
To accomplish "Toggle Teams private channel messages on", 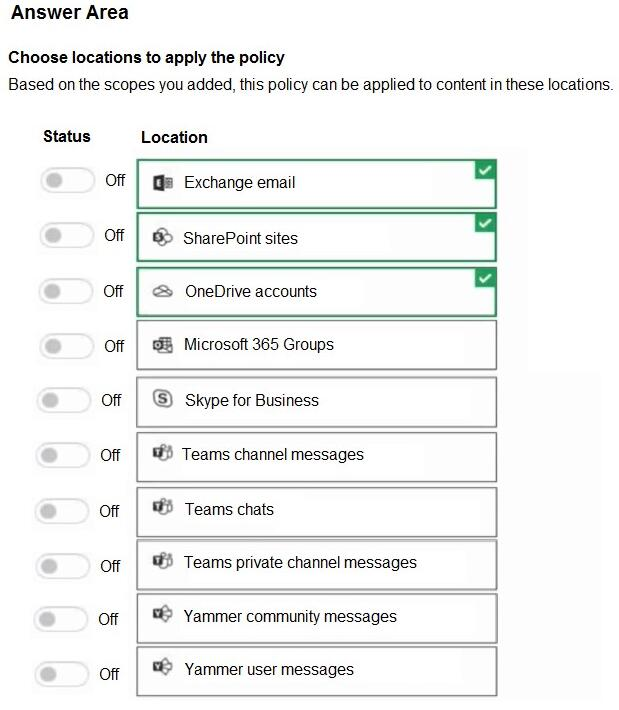I will click(x=63, y=566).
